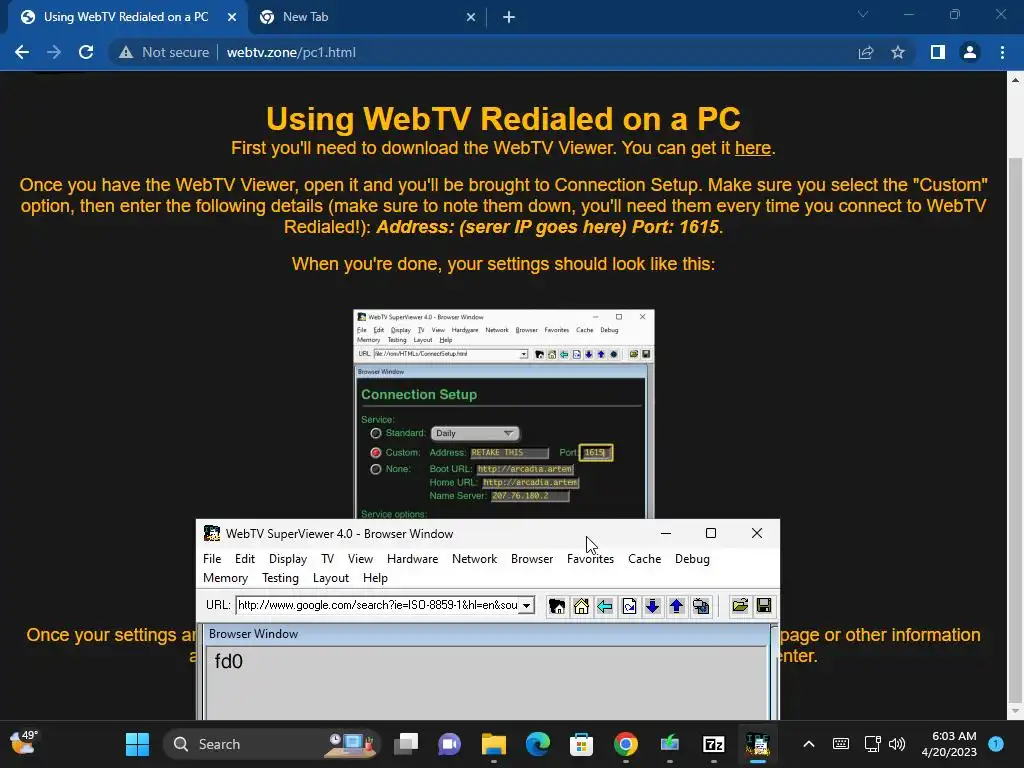Open the View menu in SuperViewer
This screenshot has height=768, width=1024.
(x=360, y=559)
